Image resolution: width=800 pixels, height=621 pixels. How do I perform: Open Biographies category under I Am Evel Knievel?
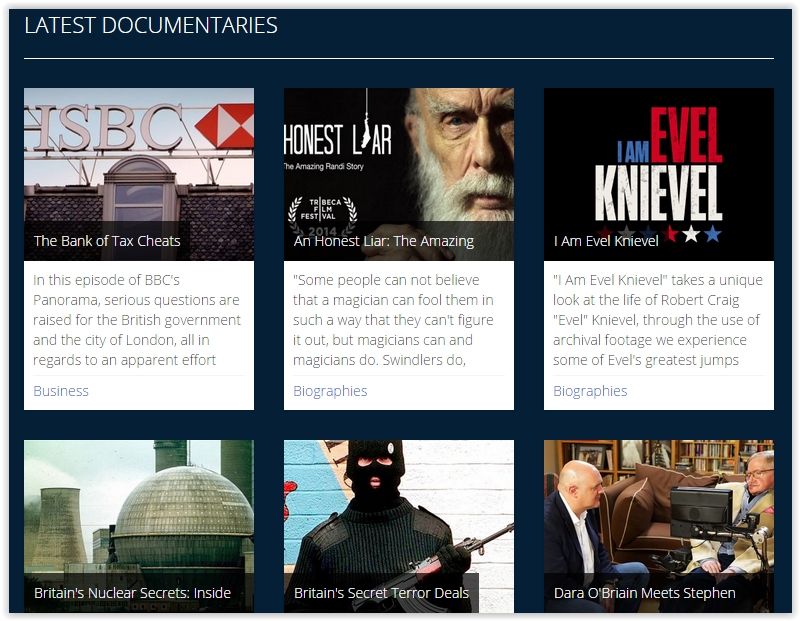point(590,391)
